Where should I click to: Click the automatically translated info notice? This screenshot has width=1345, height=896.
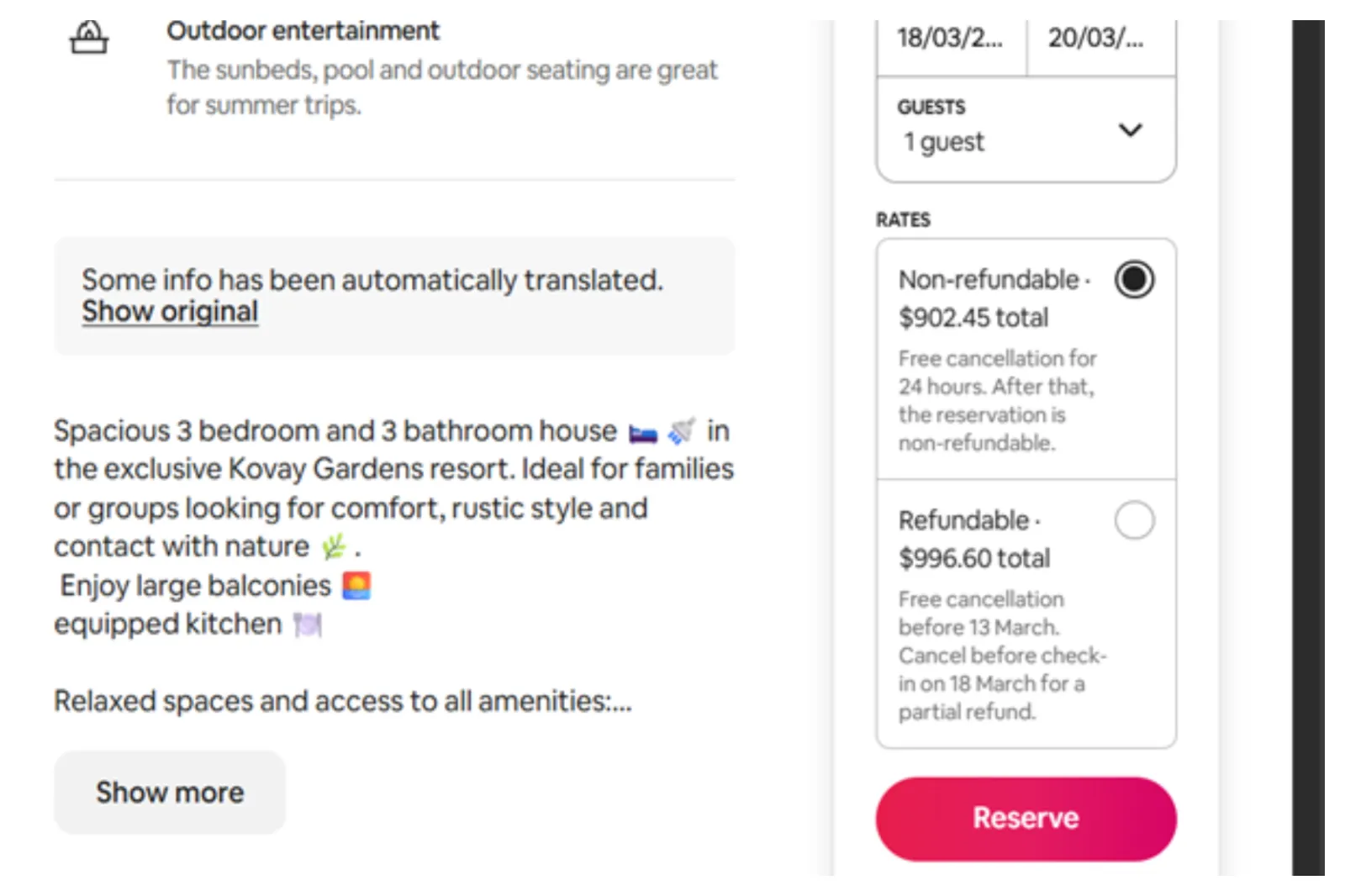click(x=372, y=281)
